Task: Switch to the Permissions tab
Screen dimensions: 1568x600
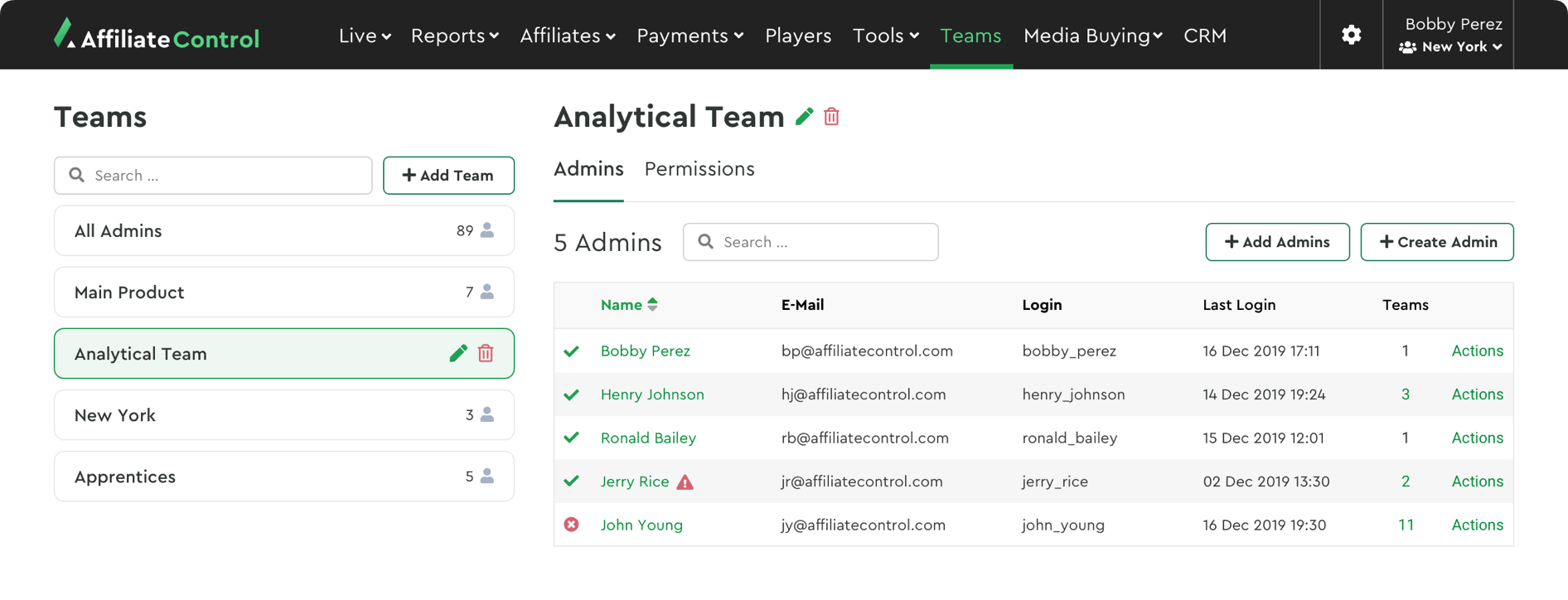Action: pyautogui.click(x=699, y=169)
